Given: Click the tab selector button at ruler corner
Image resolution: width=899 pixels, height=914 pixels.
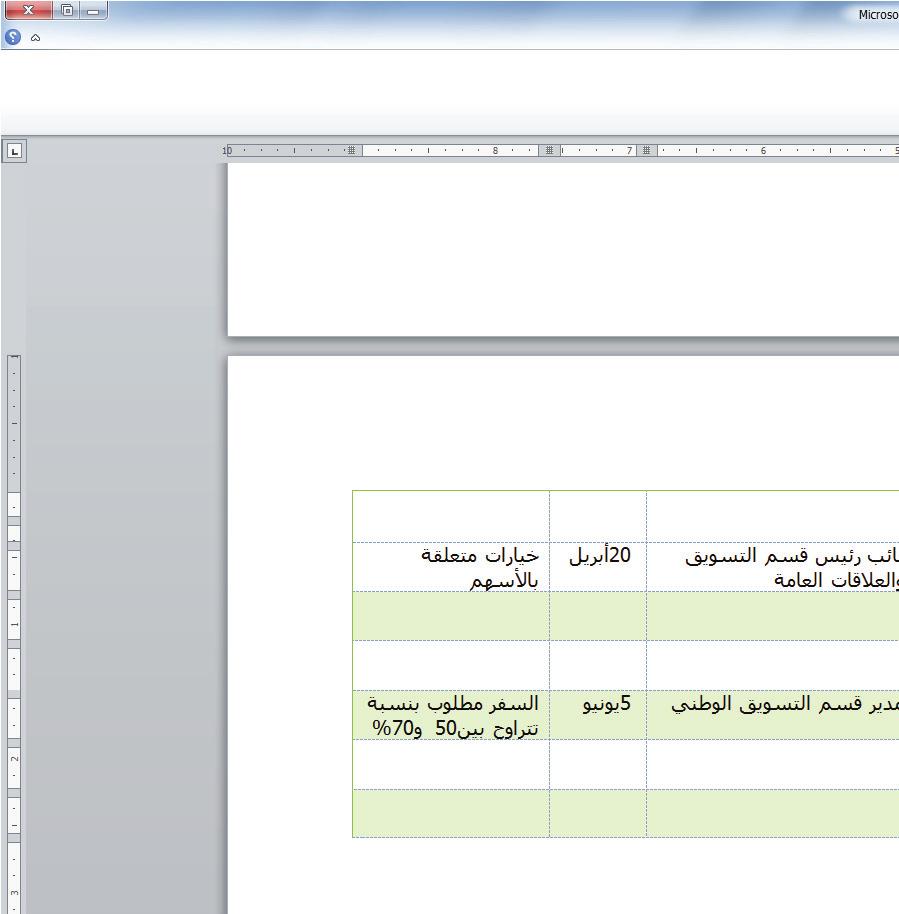Looking at the screenshot, I should (x=15, y=151).
